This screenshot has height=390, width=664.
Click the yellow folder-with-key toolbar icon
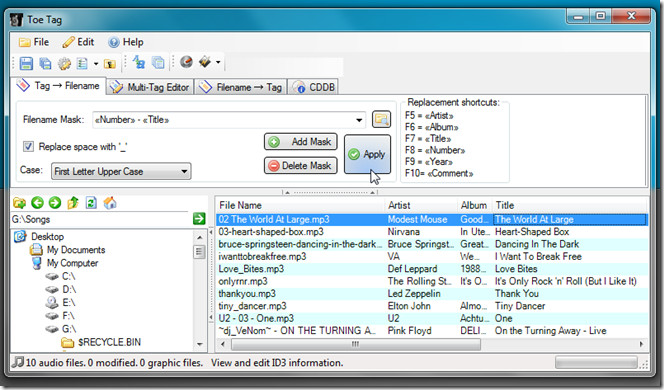[x=110, y=64]
